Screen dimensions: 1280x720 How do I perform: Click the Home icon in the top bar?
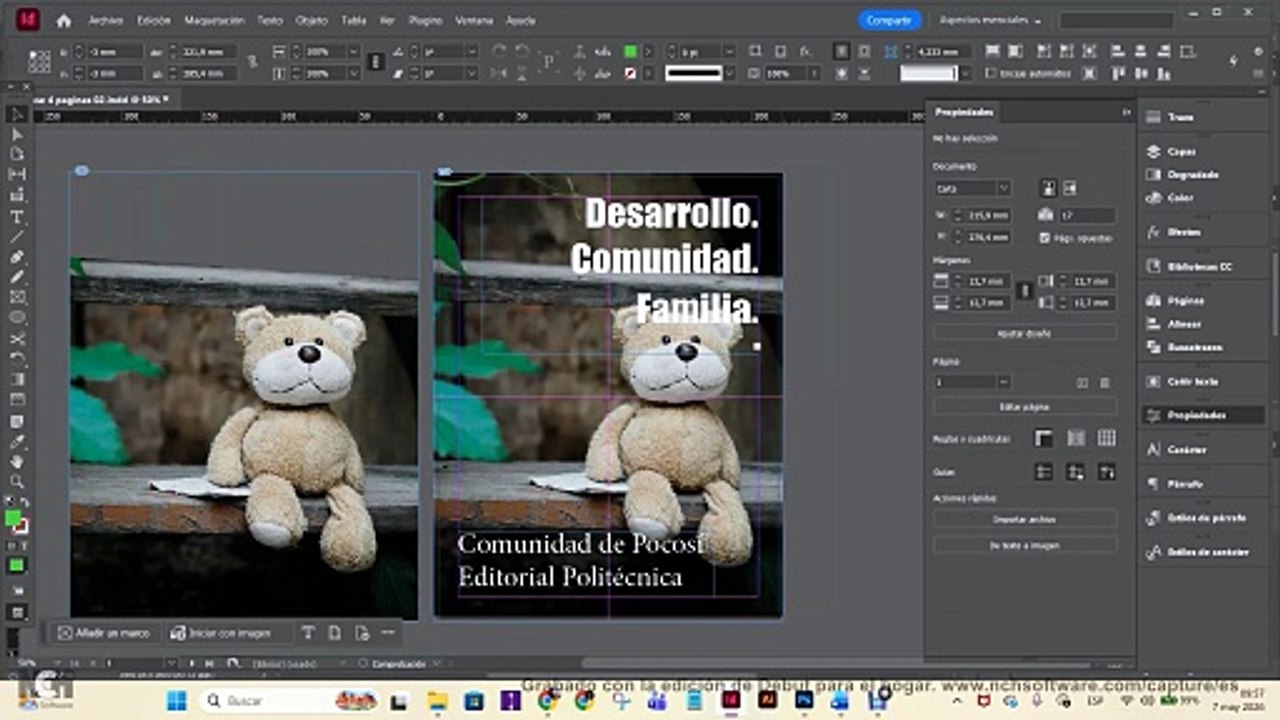(64, 20)
